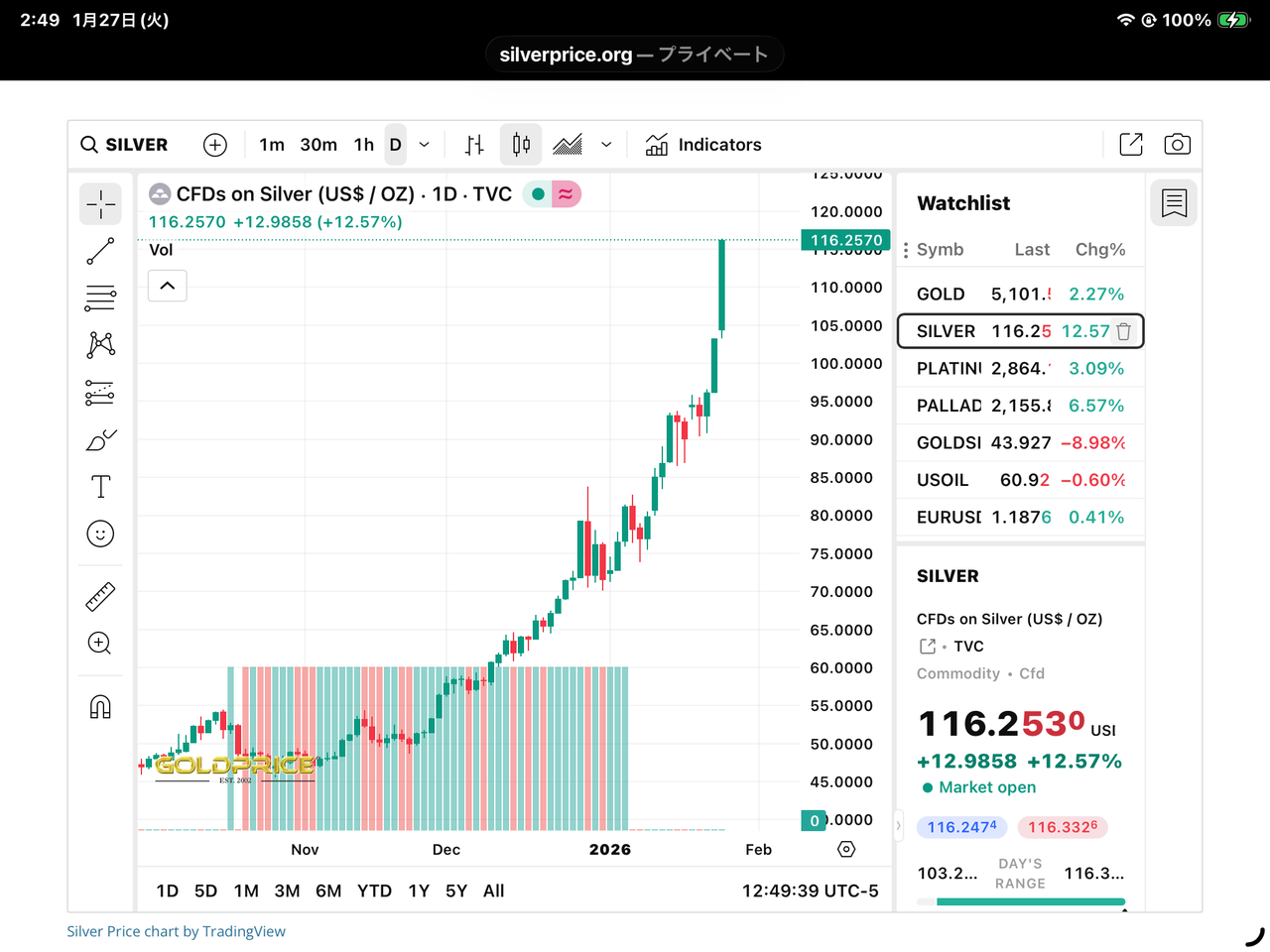Open the Fibonacci retracement tool

pyautogui.click(x=100, y=297)
